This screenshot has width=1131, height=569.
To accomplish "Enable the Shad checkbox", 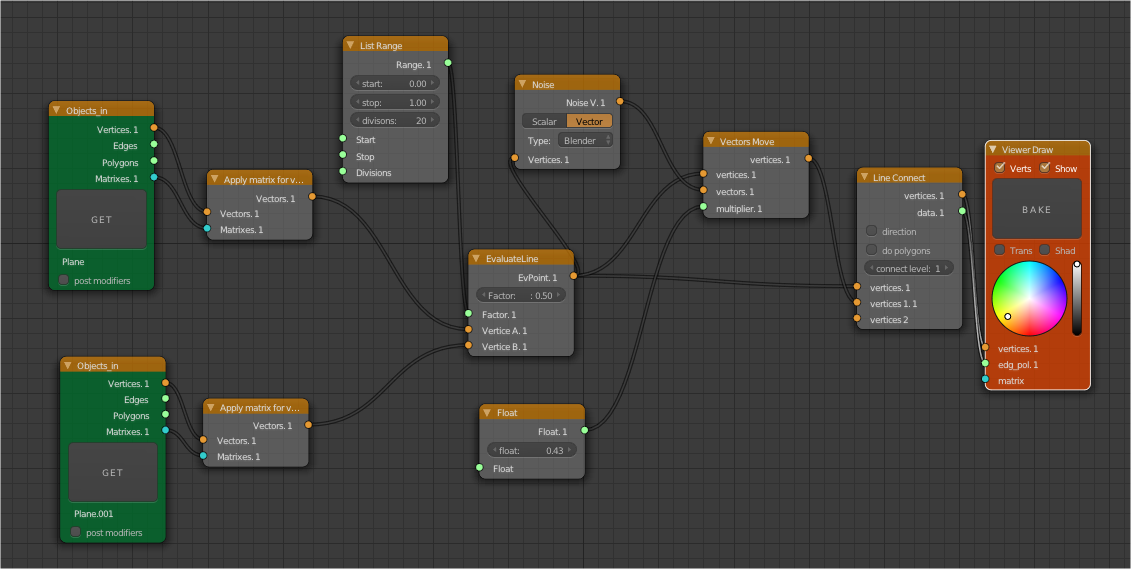I will 1044,250.
